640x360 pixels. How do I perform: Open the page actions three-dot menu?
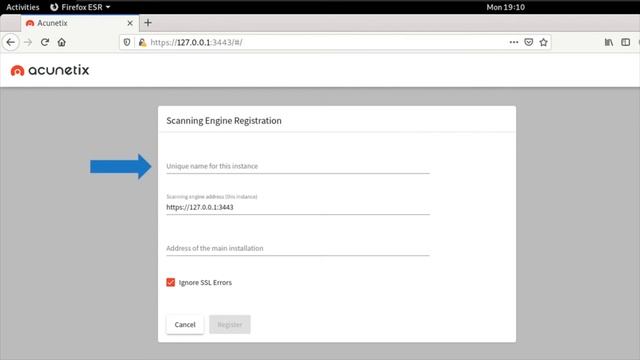[514, 42]
